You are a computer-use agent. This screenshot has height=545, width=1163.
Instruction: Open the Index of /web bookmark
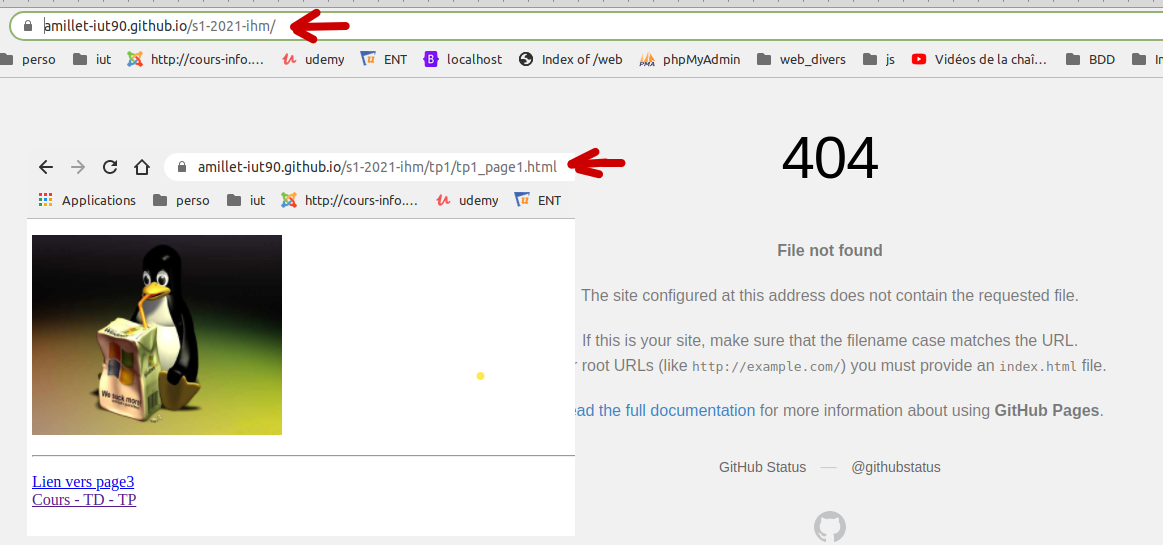click(570, 59)
